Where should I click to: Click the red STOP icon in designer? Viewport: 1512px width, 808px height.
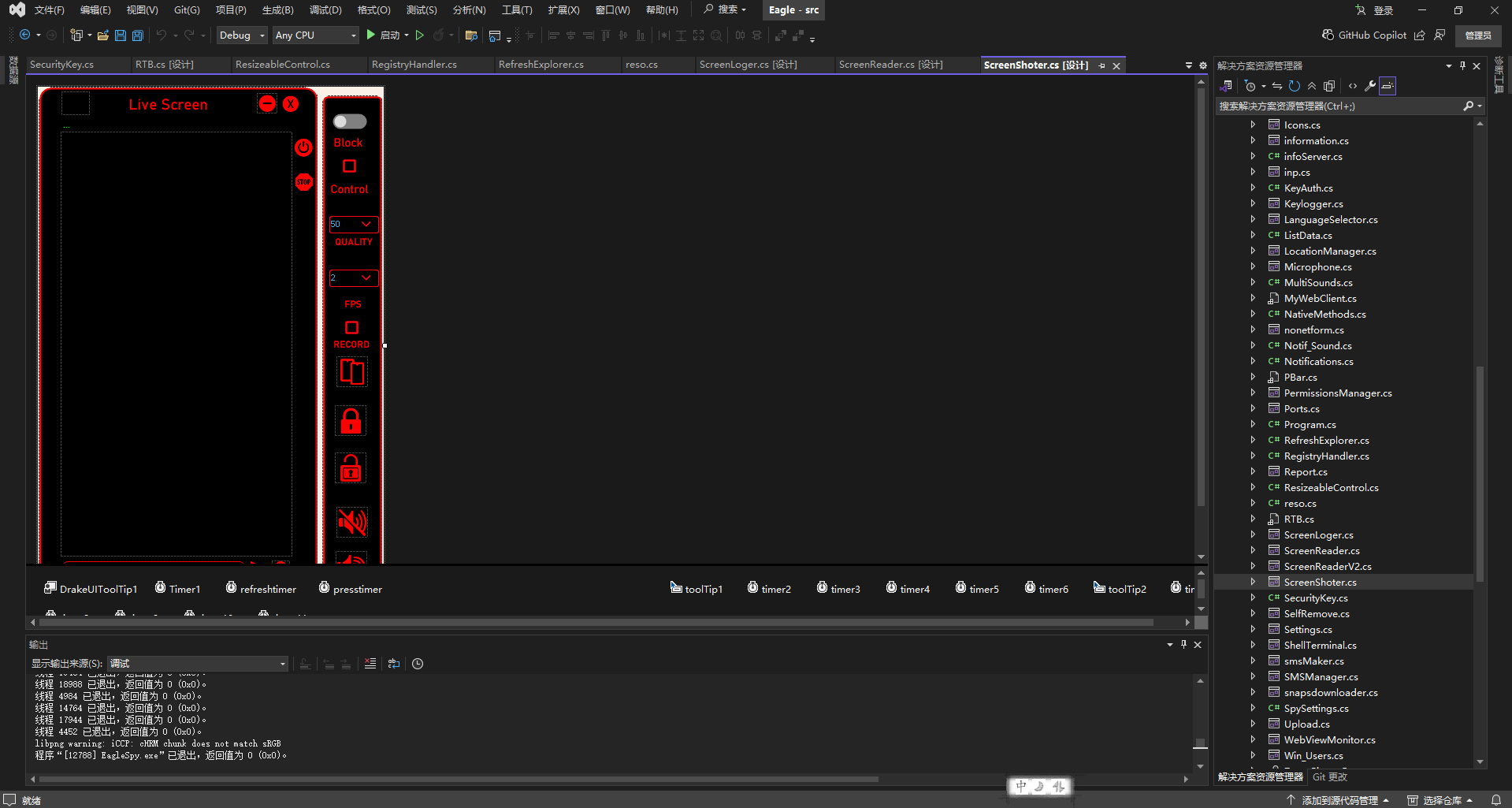(303, 182)
